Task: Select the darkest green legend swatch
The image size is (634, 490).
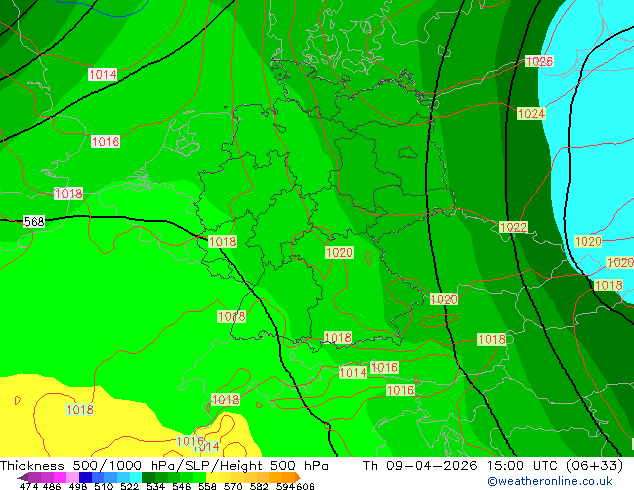Action: coord(148,477)
